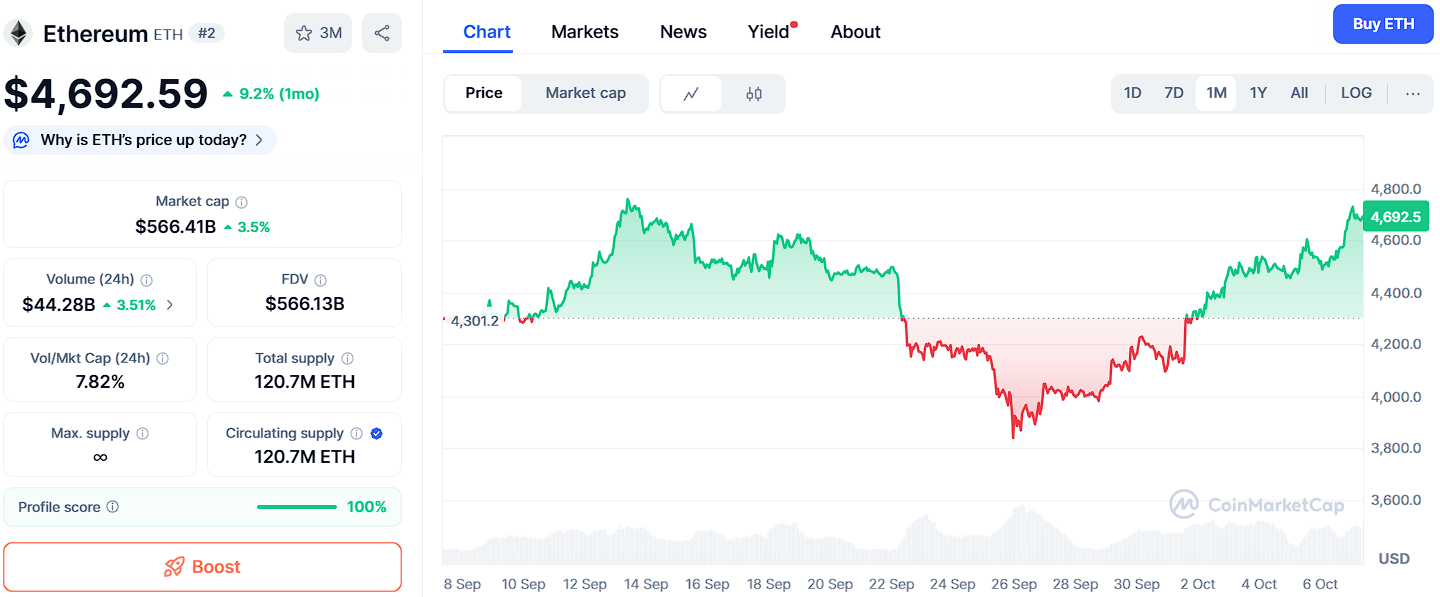Enable LOG scale on chart
Screen dimensions: 1440x597
(x=1356, y=93)
